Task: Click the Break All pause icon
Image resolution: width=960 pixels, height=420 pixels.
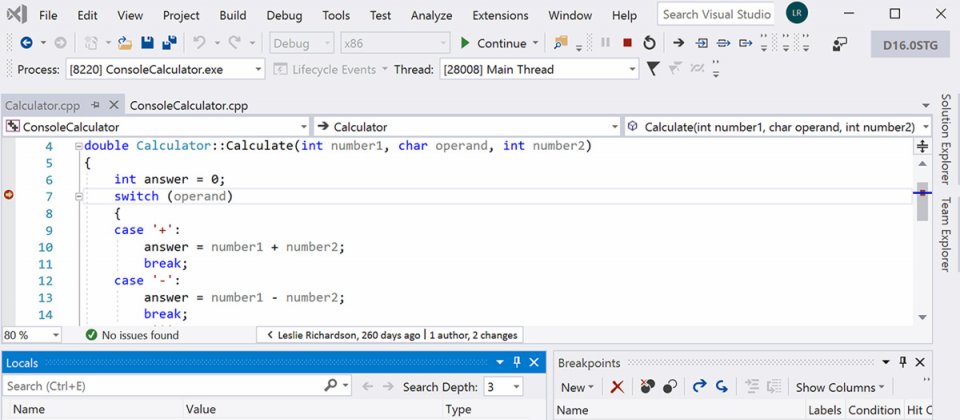Action: (606, 43)
